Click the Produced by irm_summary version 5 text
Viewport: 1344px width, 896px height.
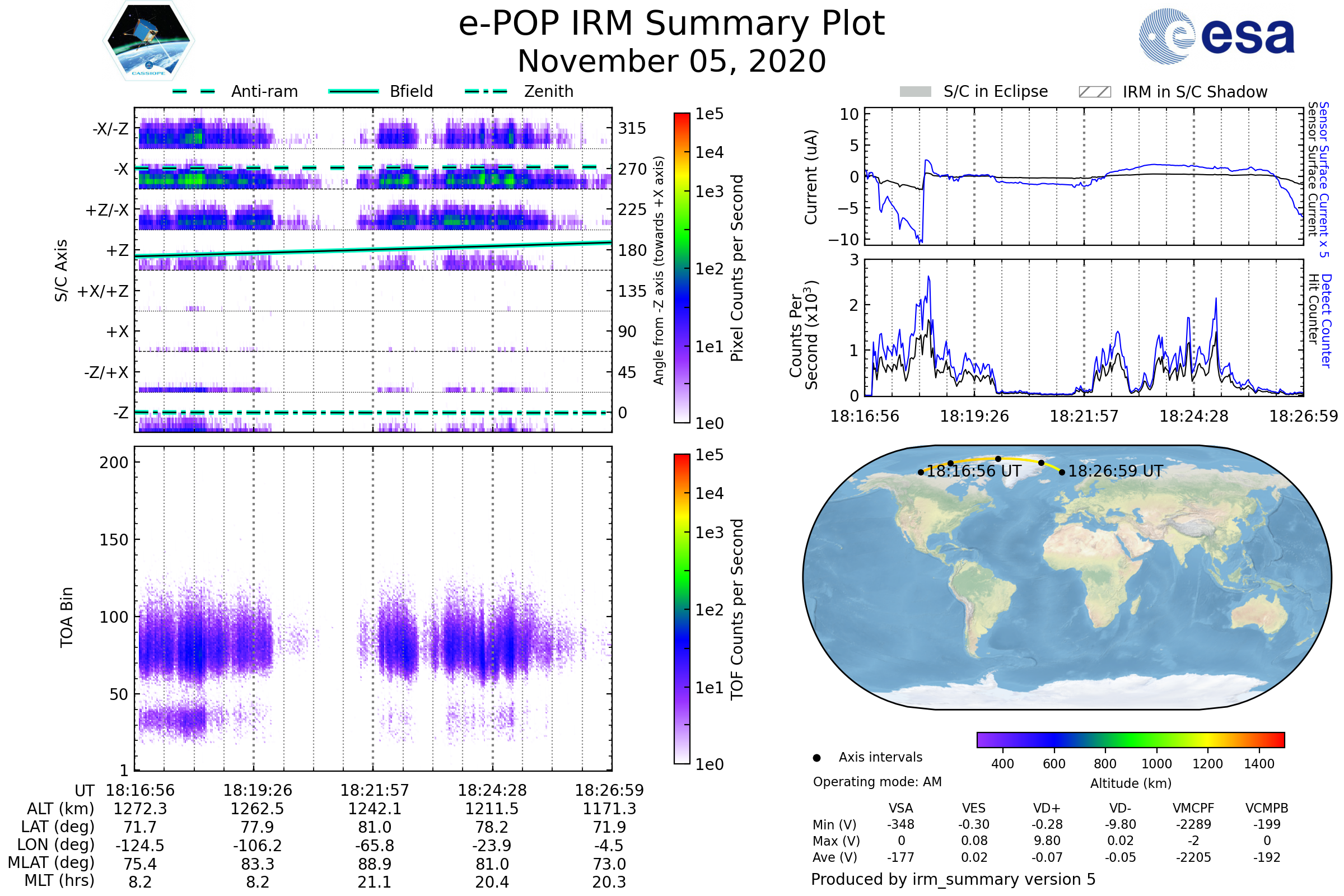click(x=953, y=879)
